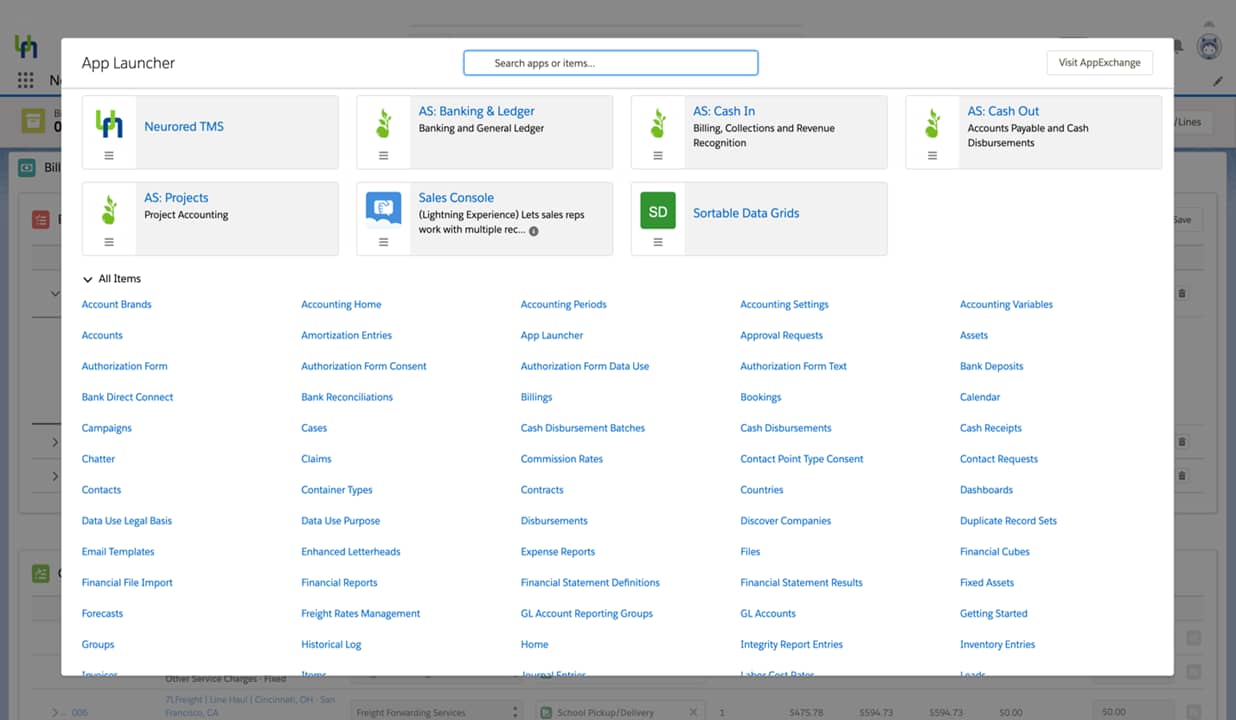Go to Bank Reconciliations
Screen dimensions: 1236x720
(347, 398)
